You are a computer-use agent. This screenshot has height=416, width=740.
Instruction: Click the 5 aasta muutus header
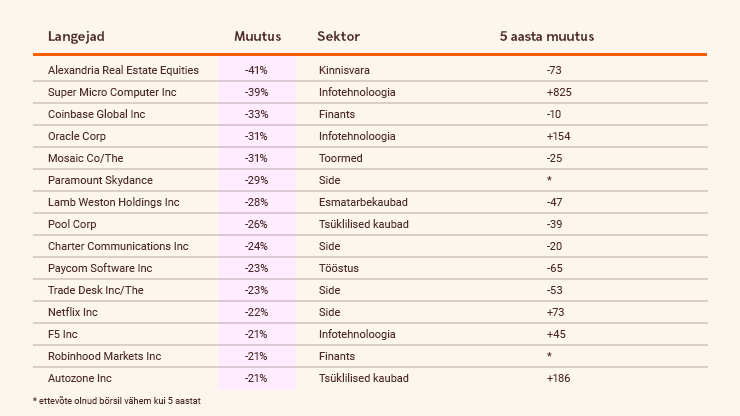coord(547,37)
